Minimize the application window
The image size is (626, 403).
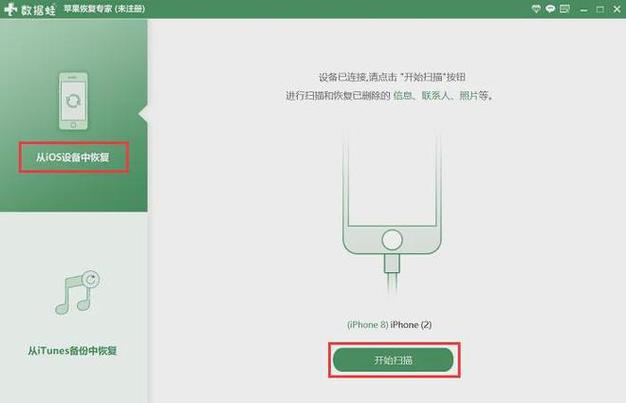[x=584, y=10]
